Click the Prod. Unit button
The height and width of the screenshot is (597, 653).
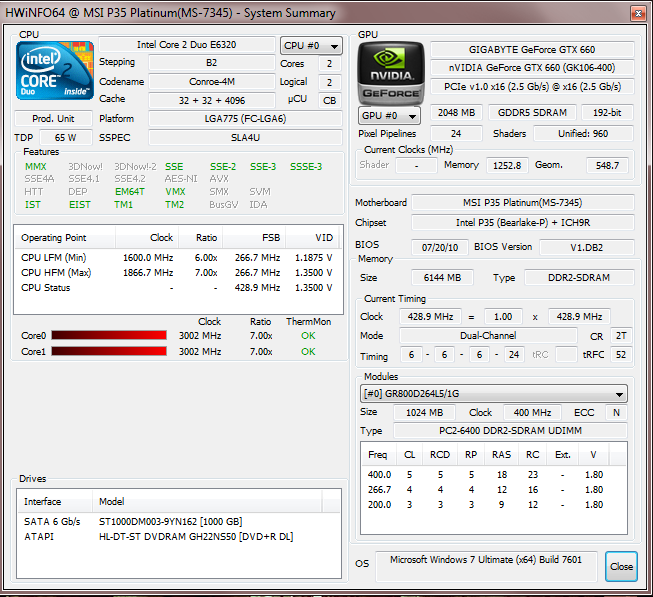pos(53,119)
